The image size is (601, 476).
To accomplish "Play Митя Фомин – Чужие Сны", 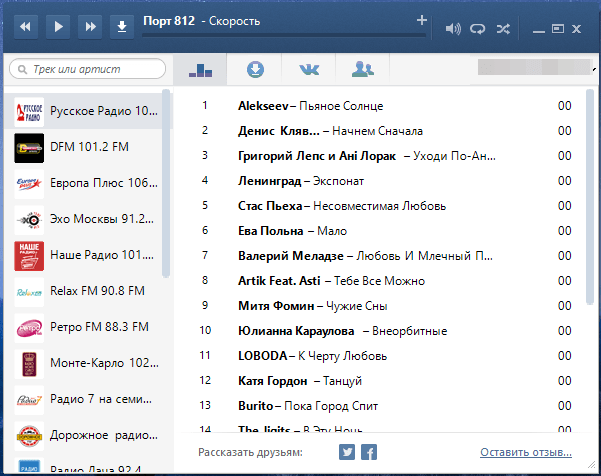I will 381,306.
